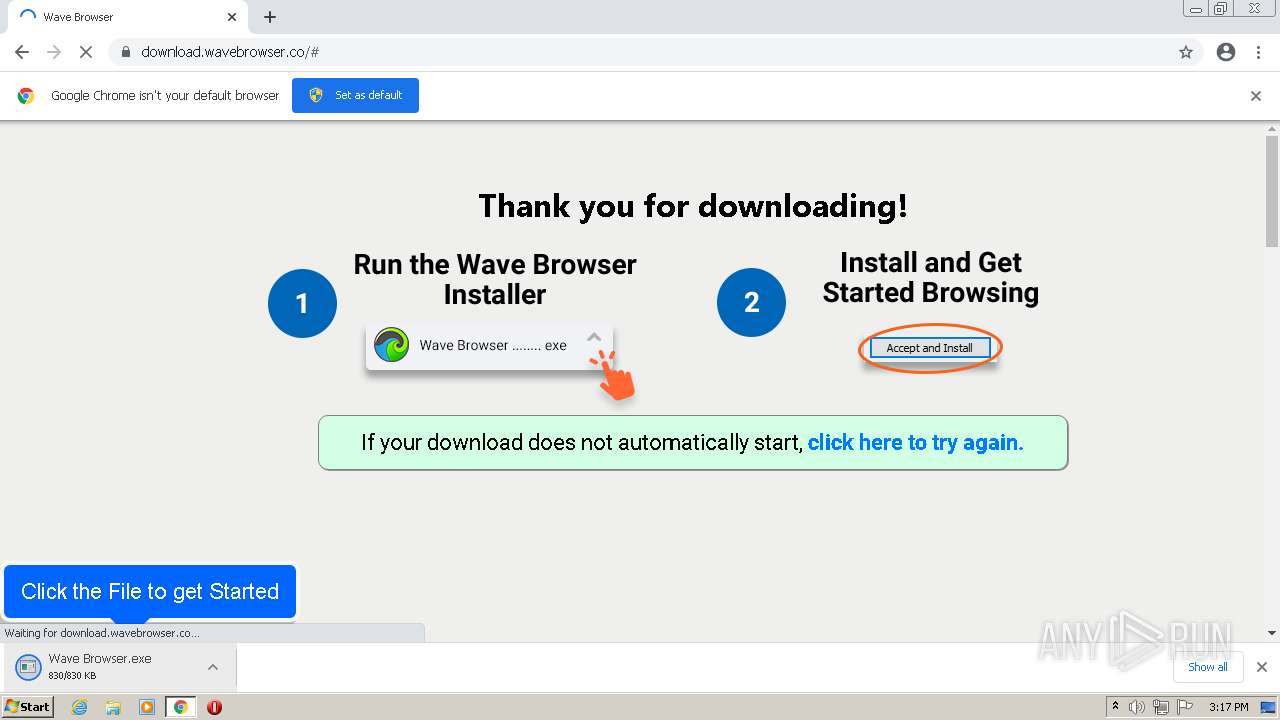Open a new tab with the plus button
The height and width of the screenshot is (720, 1280).
[x=270, y=17]
